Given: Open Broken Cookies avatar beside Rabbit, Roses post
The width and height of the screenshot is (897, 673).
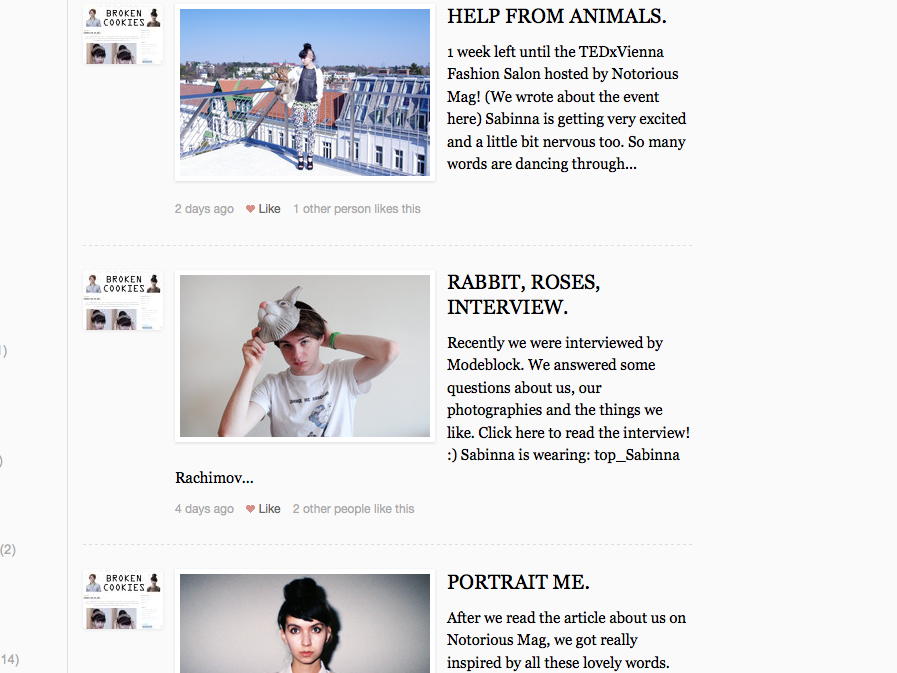Looking at the screenshot, I should [x=123, y=301].
